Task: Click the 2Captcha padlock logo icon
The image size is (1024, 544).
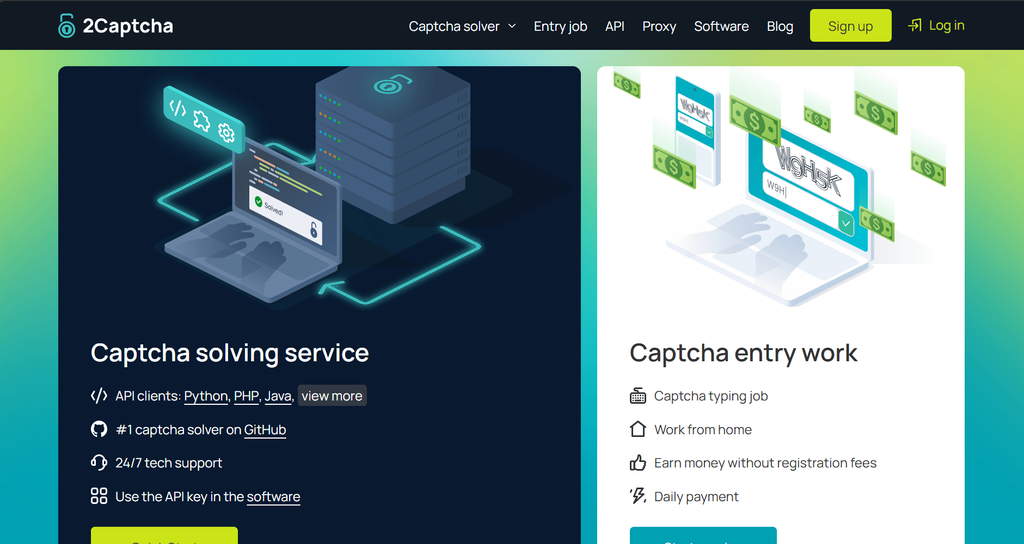Action: (67, 26)
